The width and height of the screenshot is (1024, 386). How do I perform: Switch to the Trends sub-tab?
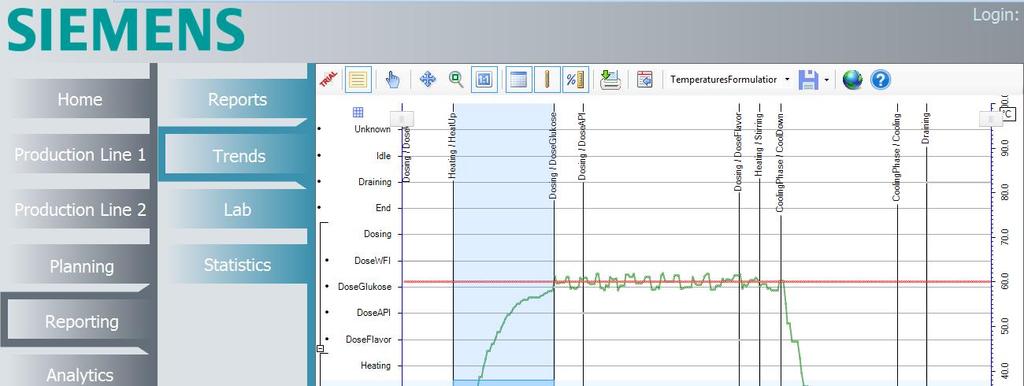point(239,156)
